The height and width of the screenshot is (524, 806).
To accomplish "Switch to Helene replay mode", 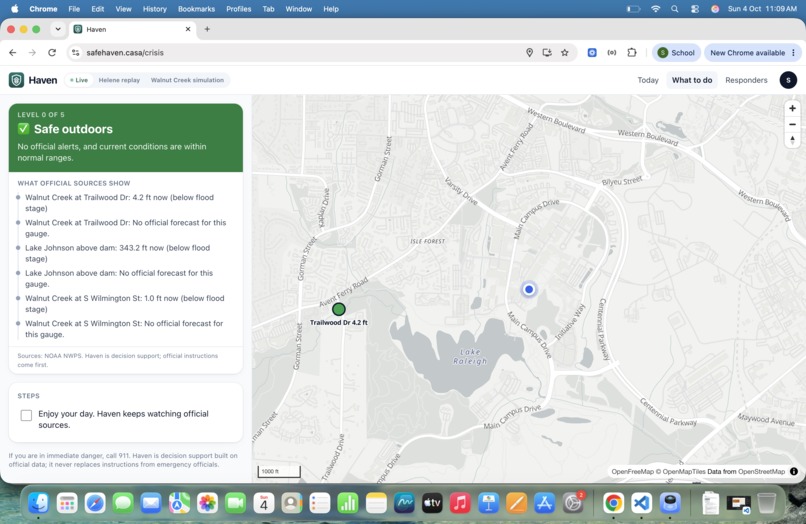I will pyautogui.click(x=119, y=80).
